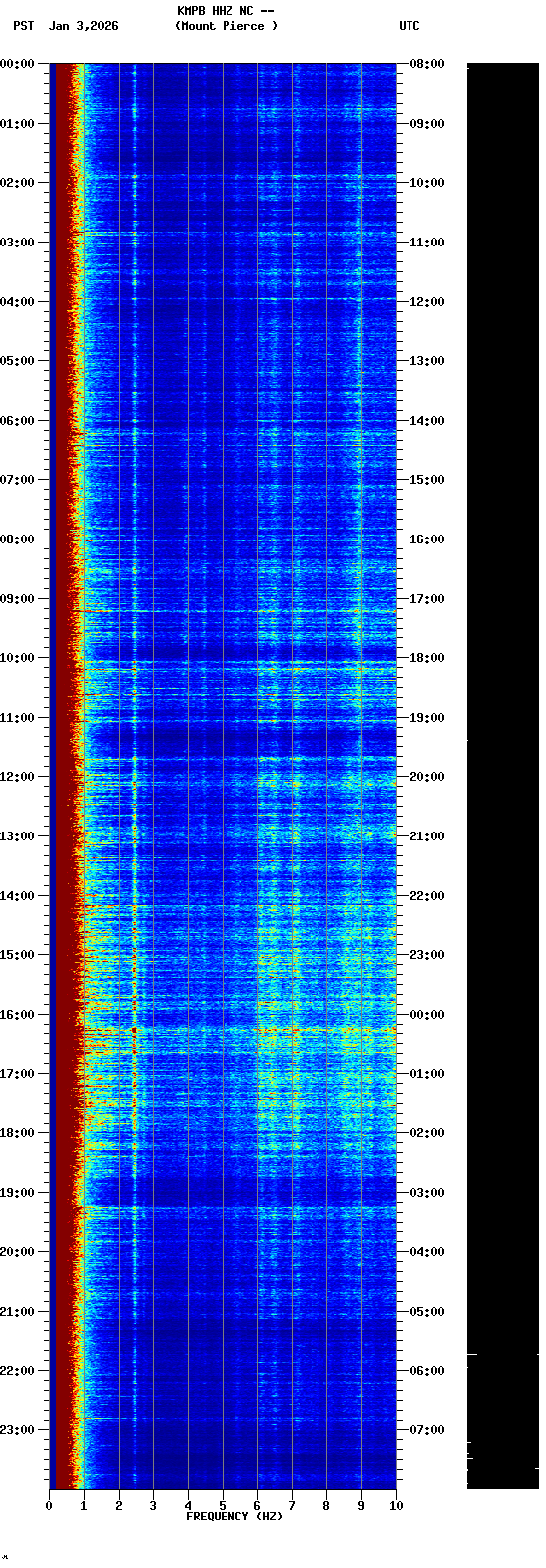Select the 22:00 UTC axis label
Image resolution: width=546 pixels, height=1568 pixels.
(427, 896)
